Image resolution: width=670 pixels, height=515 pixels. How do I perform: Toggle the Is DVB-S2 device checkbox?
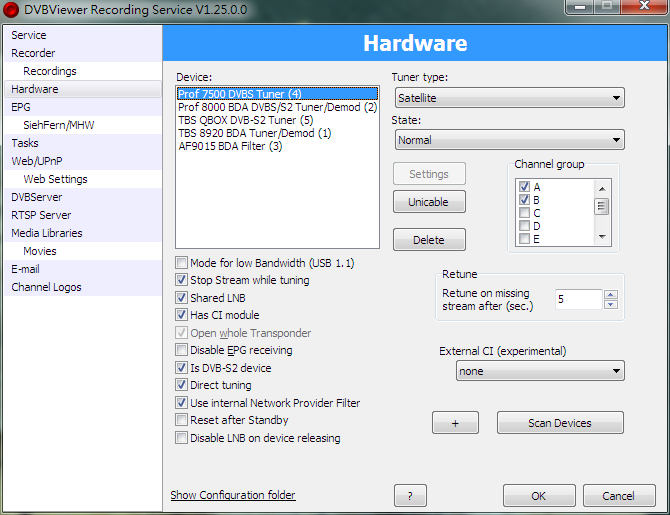tap(181, 368)
